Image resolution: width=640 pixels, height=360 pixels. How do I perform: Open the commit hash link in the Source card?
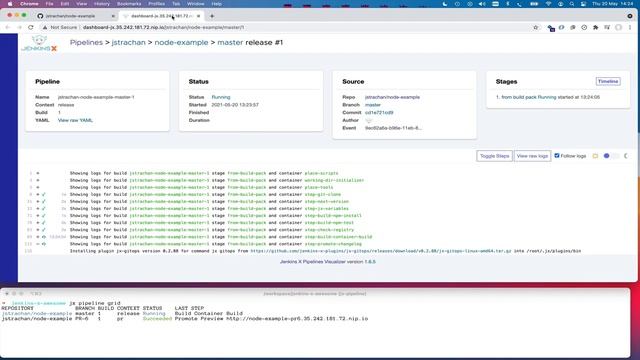pos(379,113)
